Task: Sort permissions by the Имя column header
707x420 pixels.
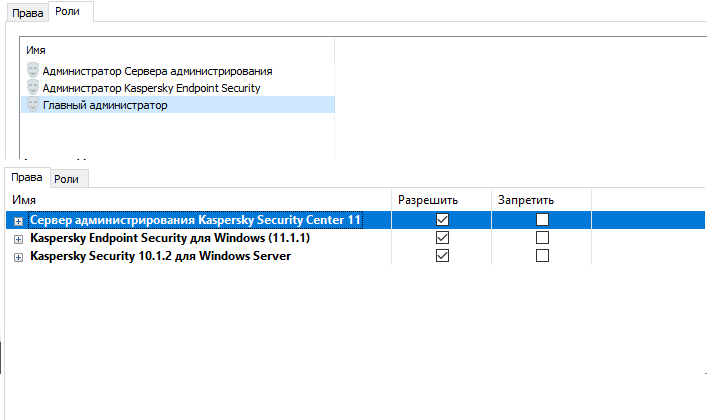Action: tap(24, 200)
